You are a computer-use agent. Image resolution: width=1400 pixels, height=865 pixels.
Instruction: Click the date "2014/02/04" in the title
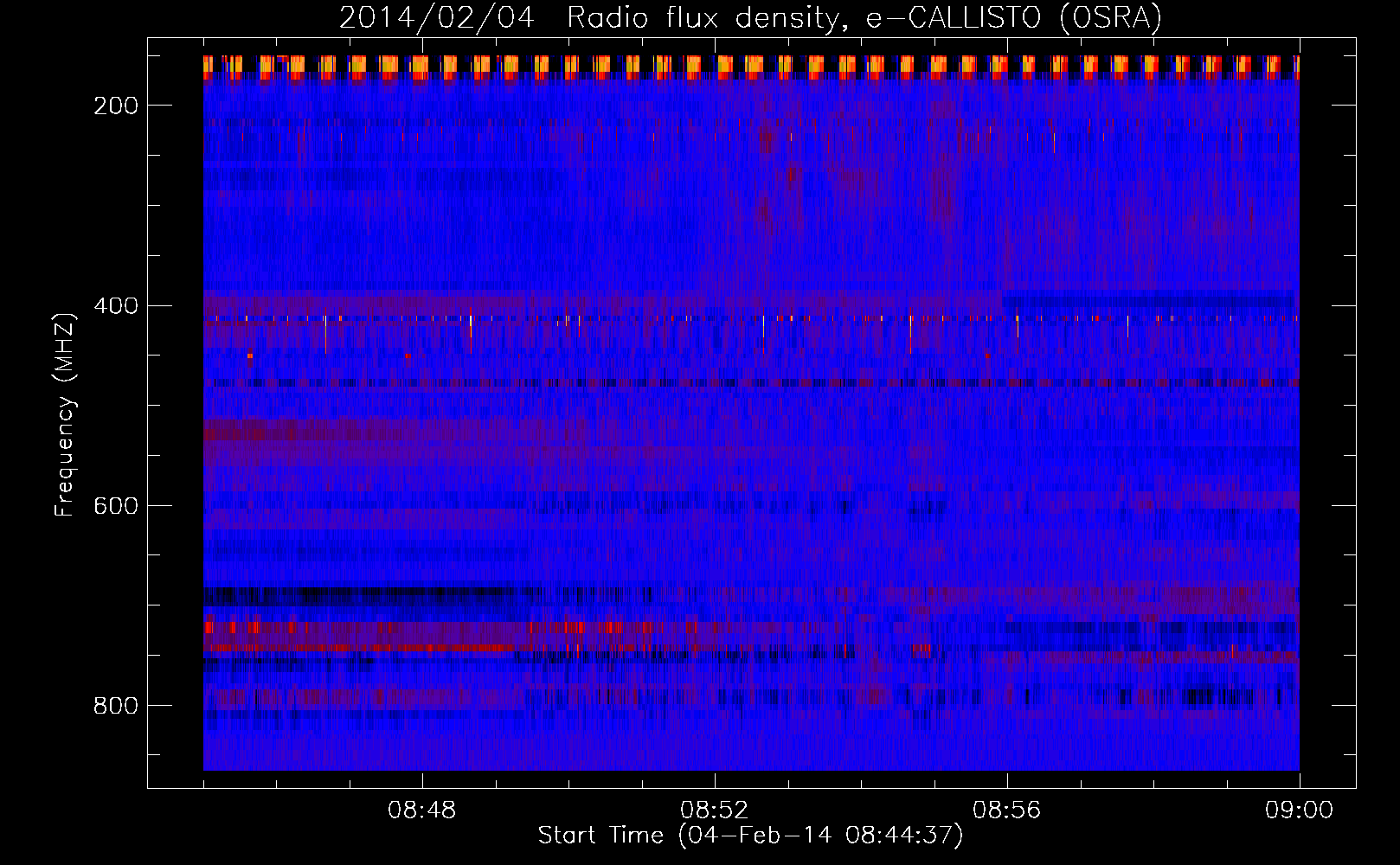pyautogui.click(x=437, y=18)
